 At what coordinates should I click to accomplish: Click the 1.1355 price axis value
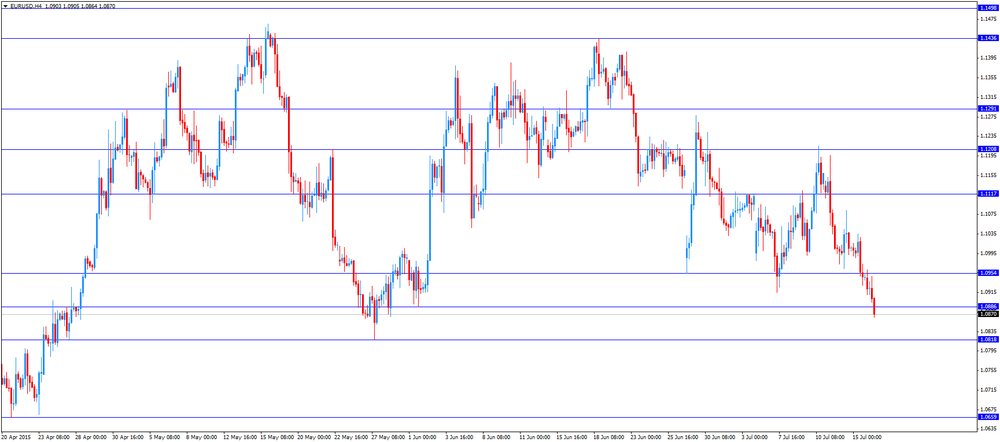(x=989, y=78)
